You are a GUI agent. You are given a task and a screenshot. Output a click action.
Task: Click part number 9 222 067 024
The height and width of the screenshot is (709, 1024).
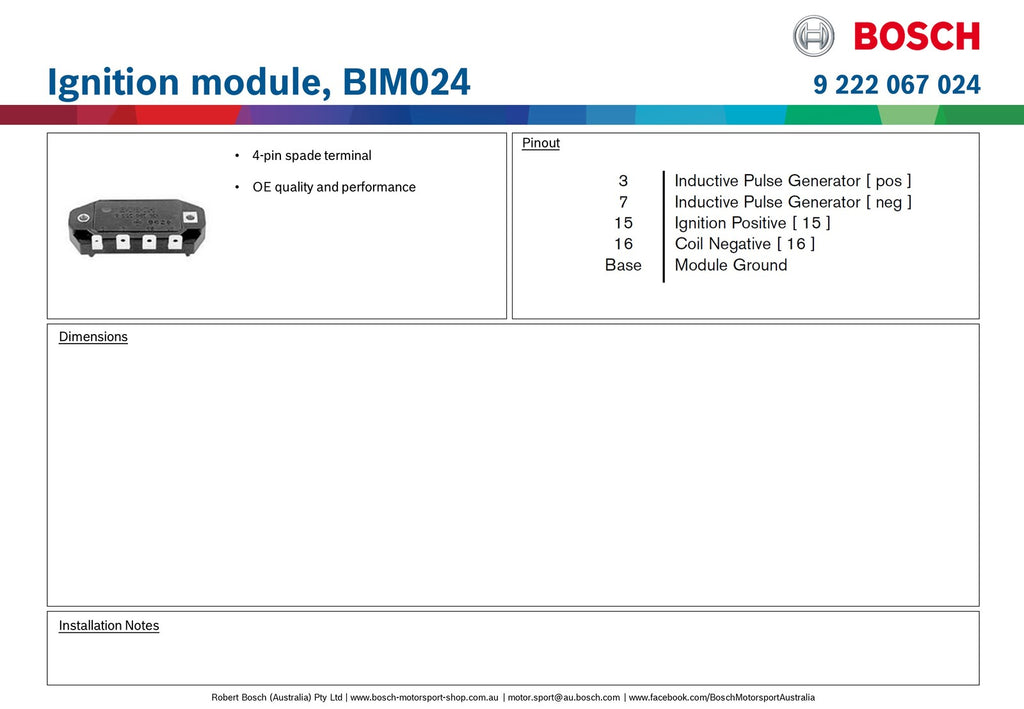tap(897, 85)
